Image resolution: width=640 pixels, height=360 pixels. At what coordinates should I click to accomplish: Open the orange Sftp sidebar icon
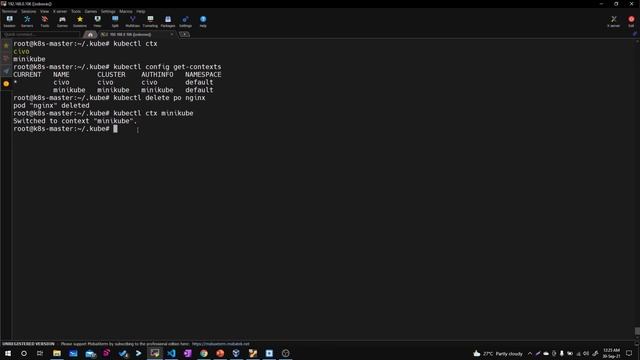(x=6, y=84)
